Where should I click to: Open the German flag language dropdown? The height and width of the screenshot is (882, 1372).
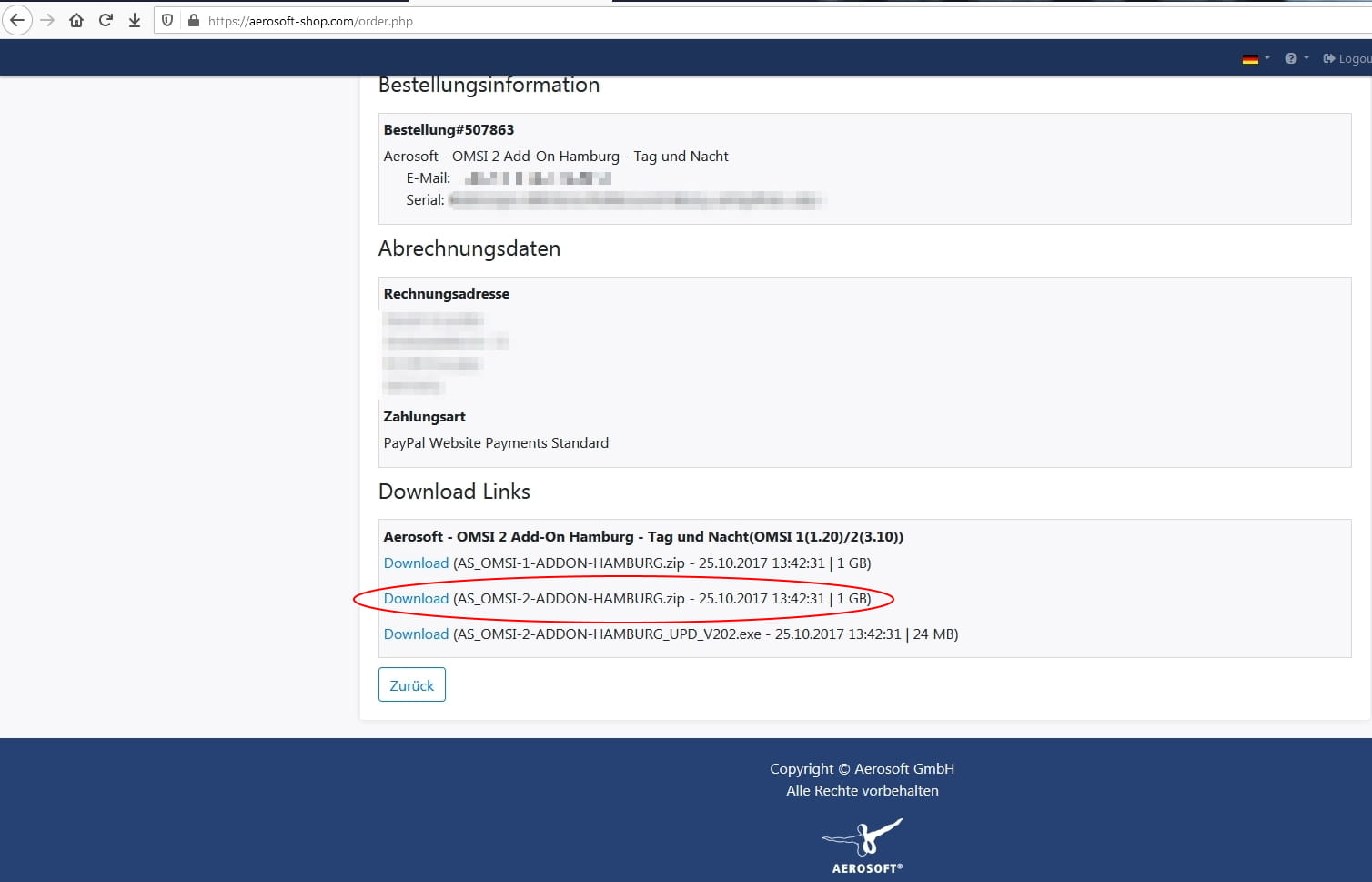pyautogui.click(x=1255, y=58)
